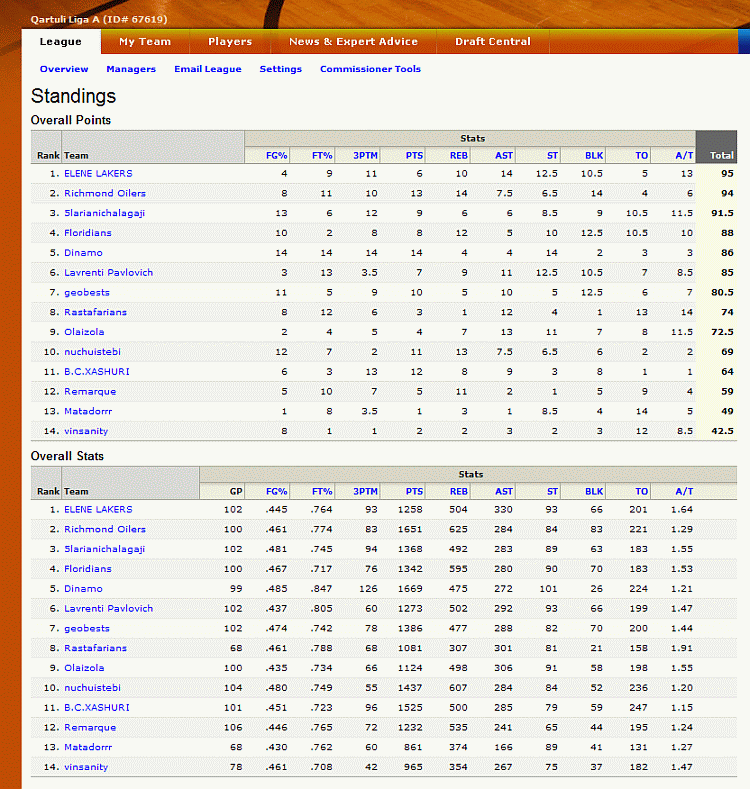Sort Overall Points by FG% column
The width and height of the screenshot is (750, 789).
[x=276, y=155]
